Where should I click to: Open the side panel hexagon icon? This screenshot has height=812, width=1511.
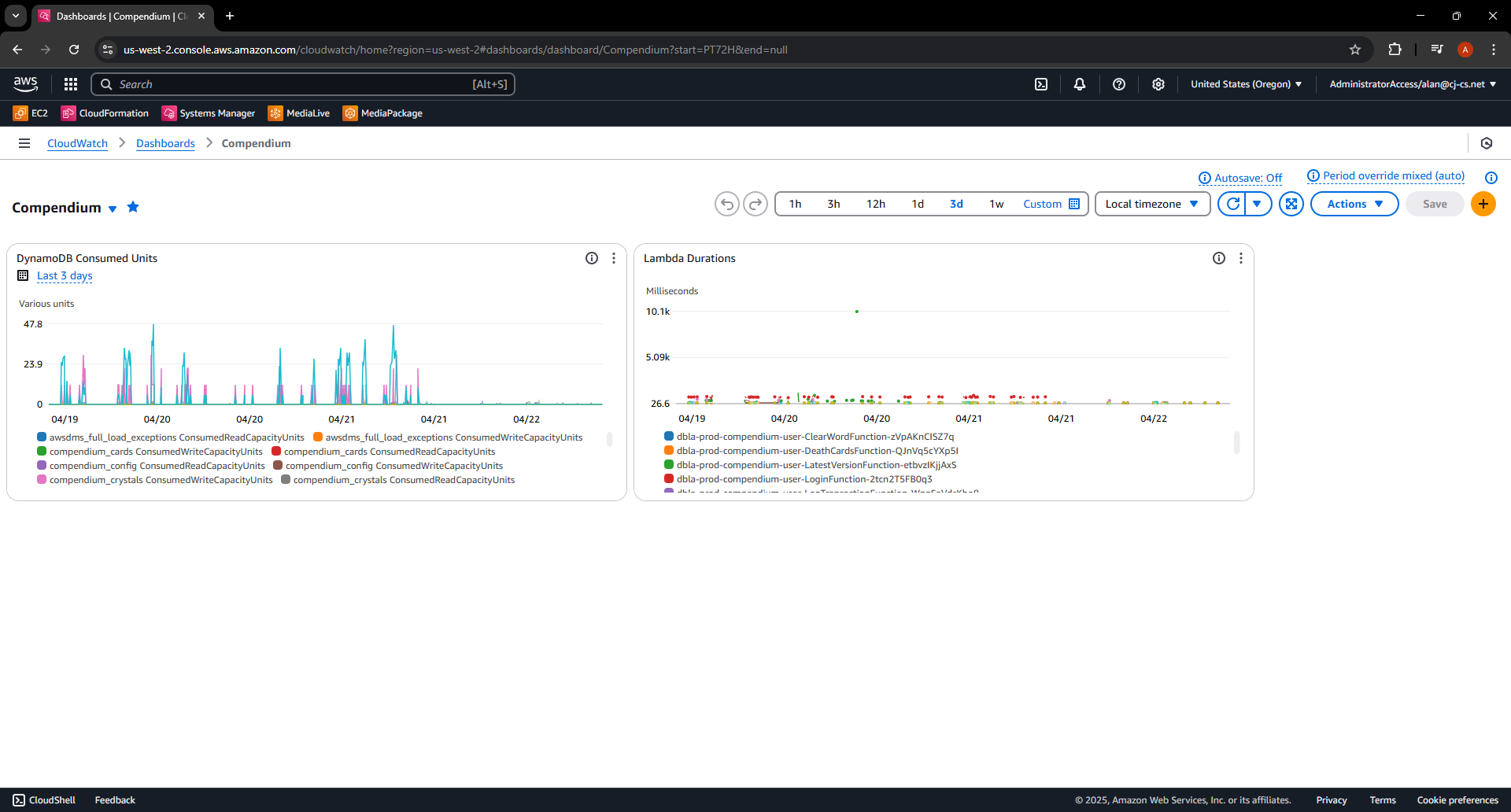point(1487,143)
